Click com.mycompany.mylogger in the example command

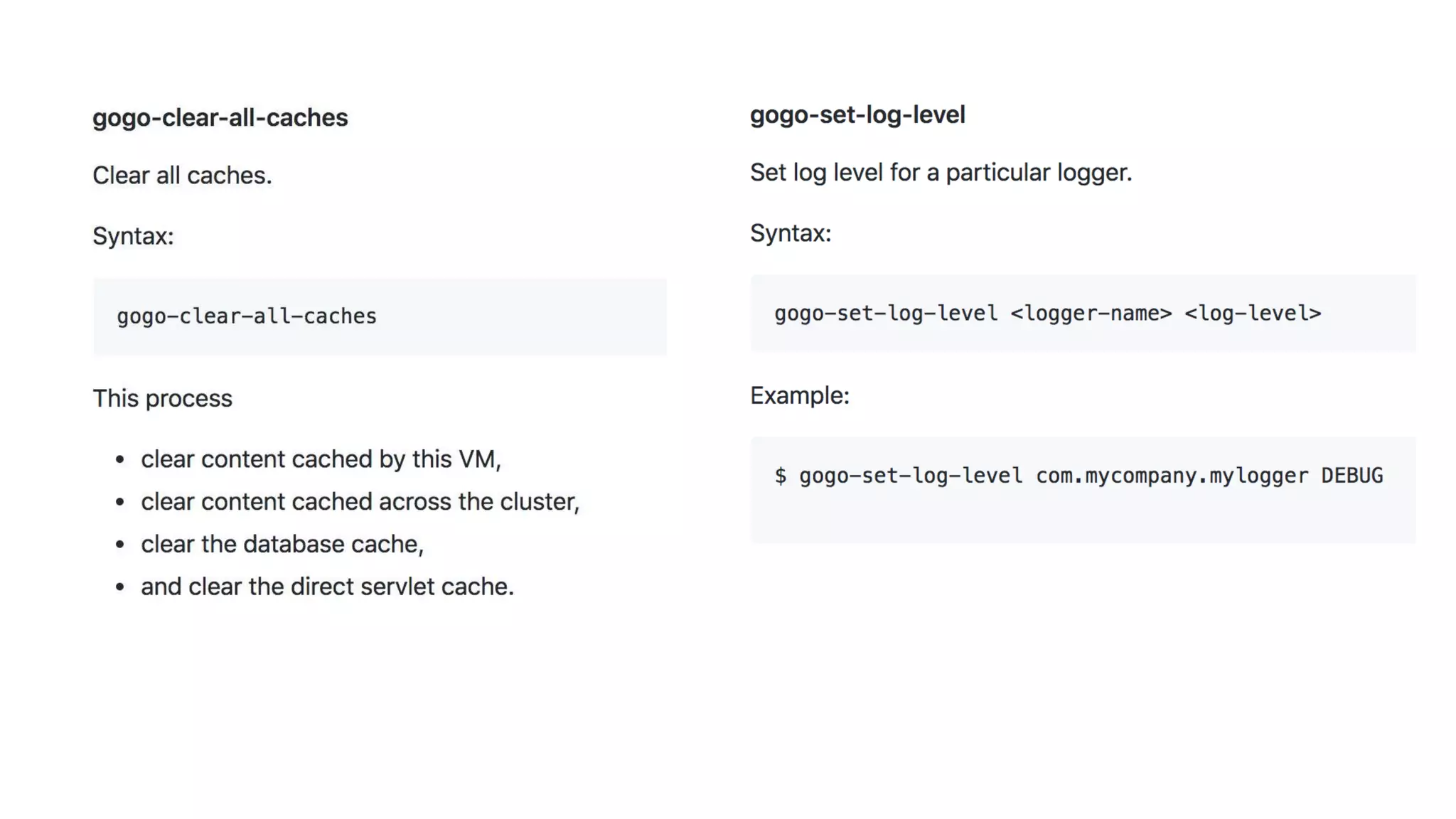click(x=1172, y=476)
